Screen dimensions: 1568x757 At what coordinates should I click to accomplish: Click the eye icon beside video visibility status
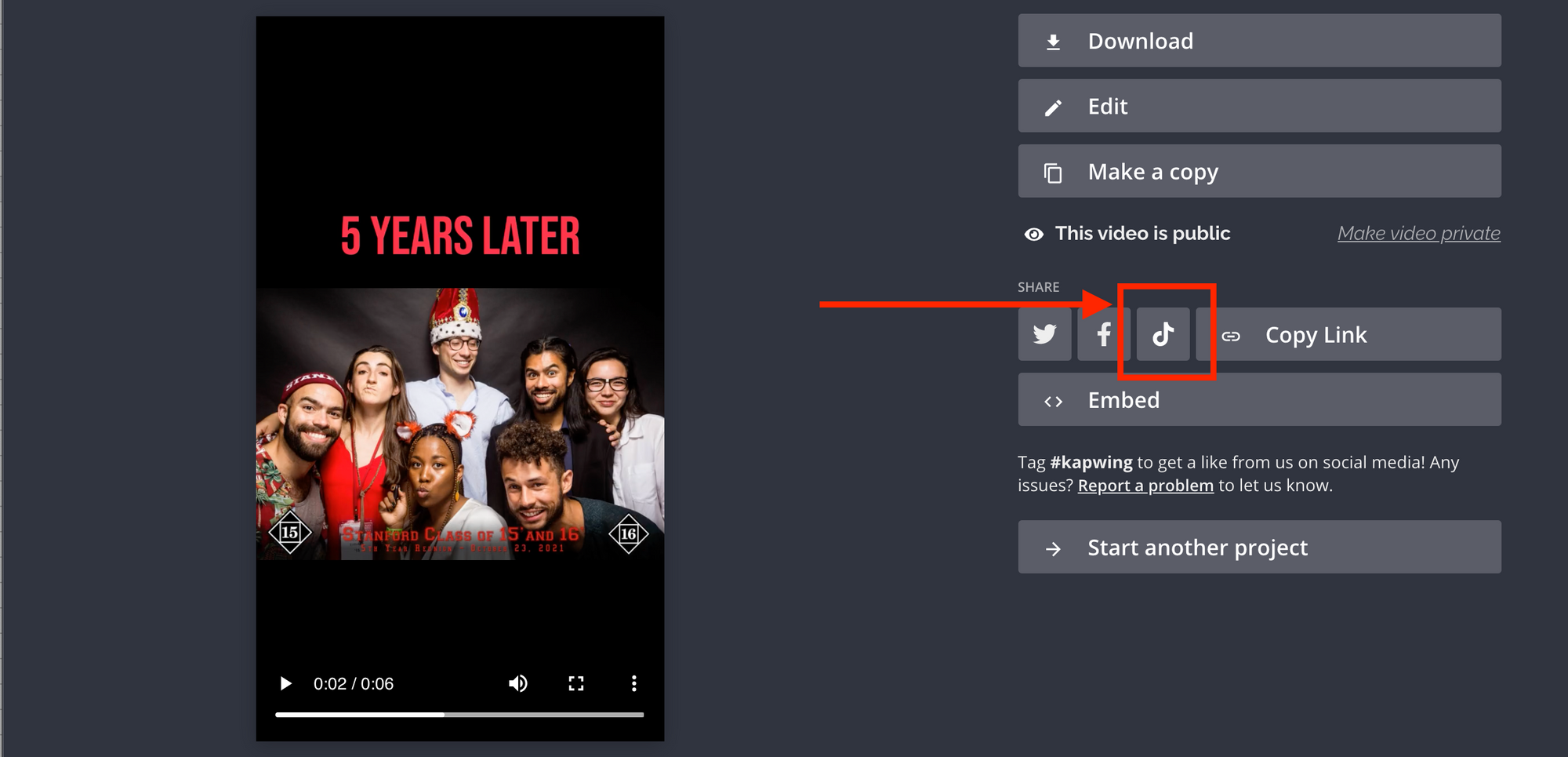1034,234
